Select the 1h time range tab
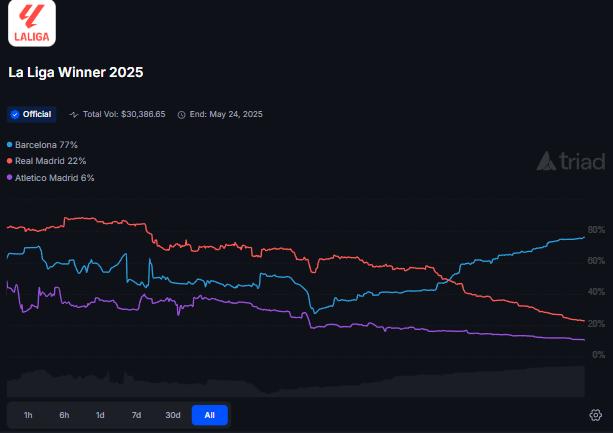 pos(28,415)
